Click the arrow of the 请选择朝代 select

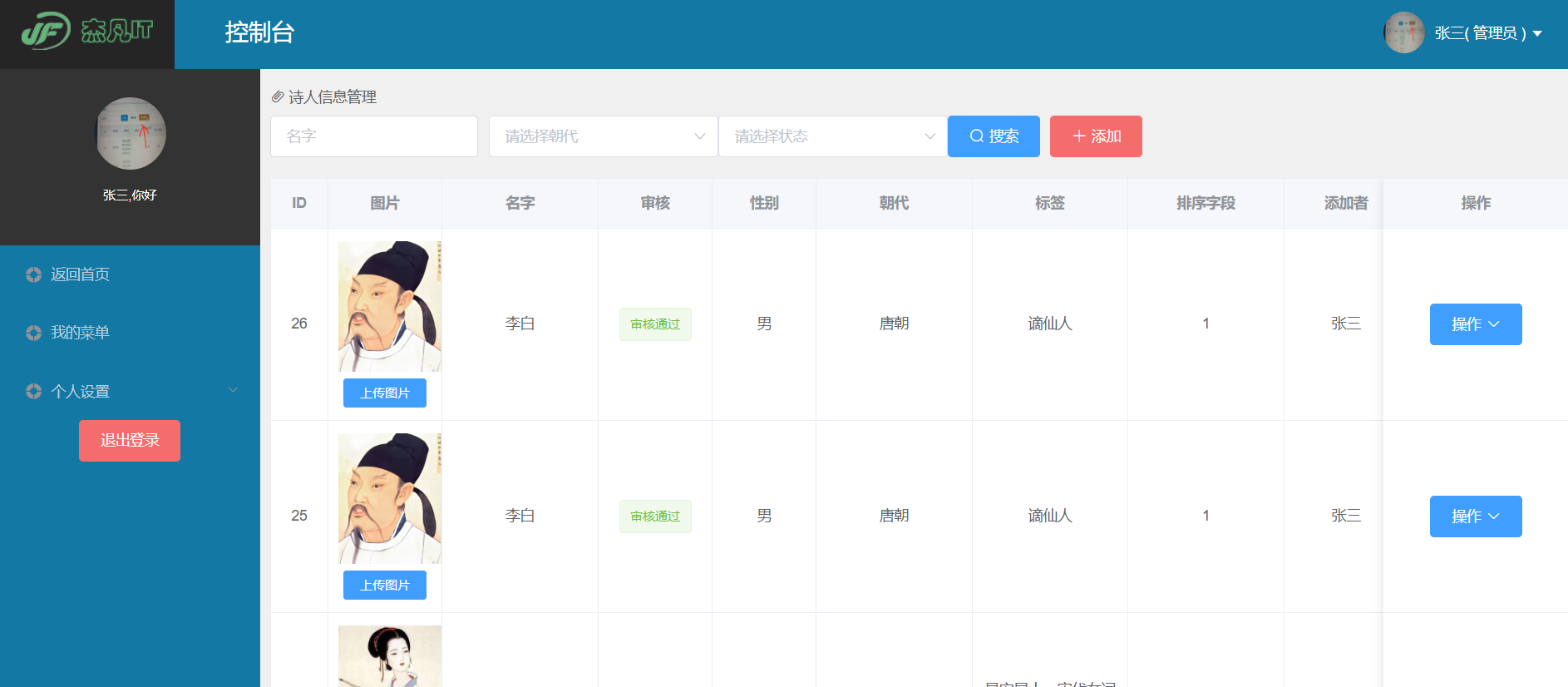700,136
